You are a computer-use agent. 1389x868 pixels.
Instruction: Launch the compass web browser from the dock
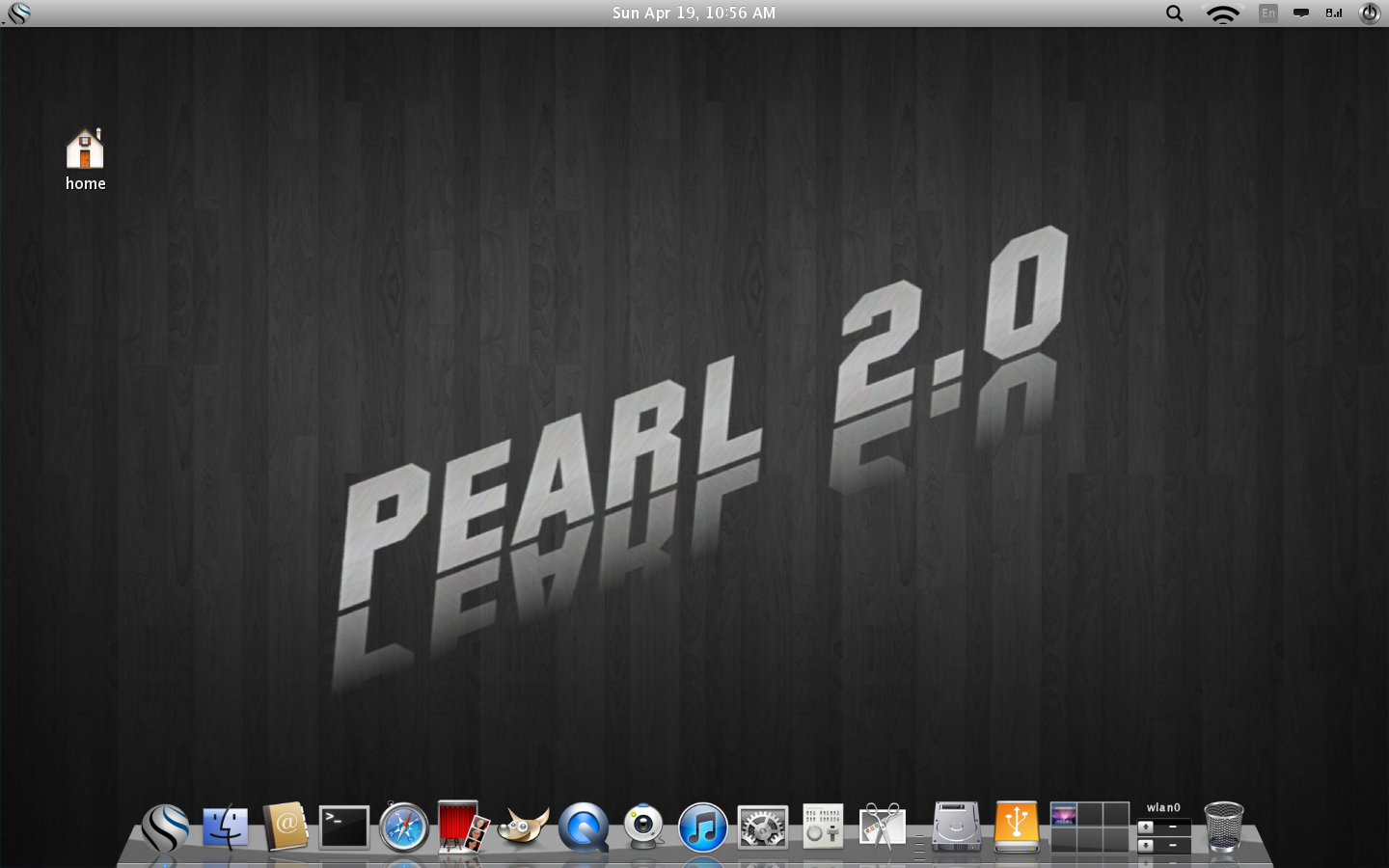404,827
